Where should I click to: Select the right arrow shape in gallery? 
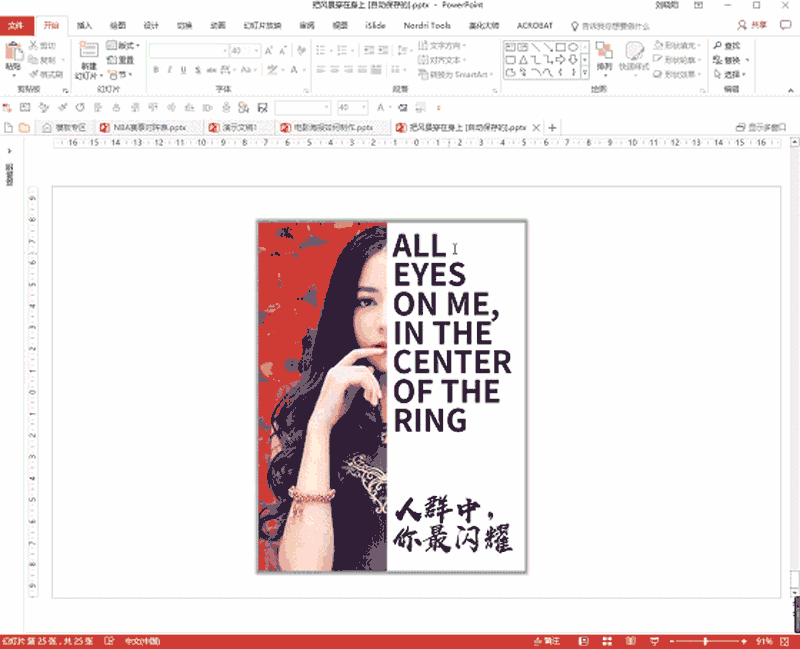coord(560,60)
